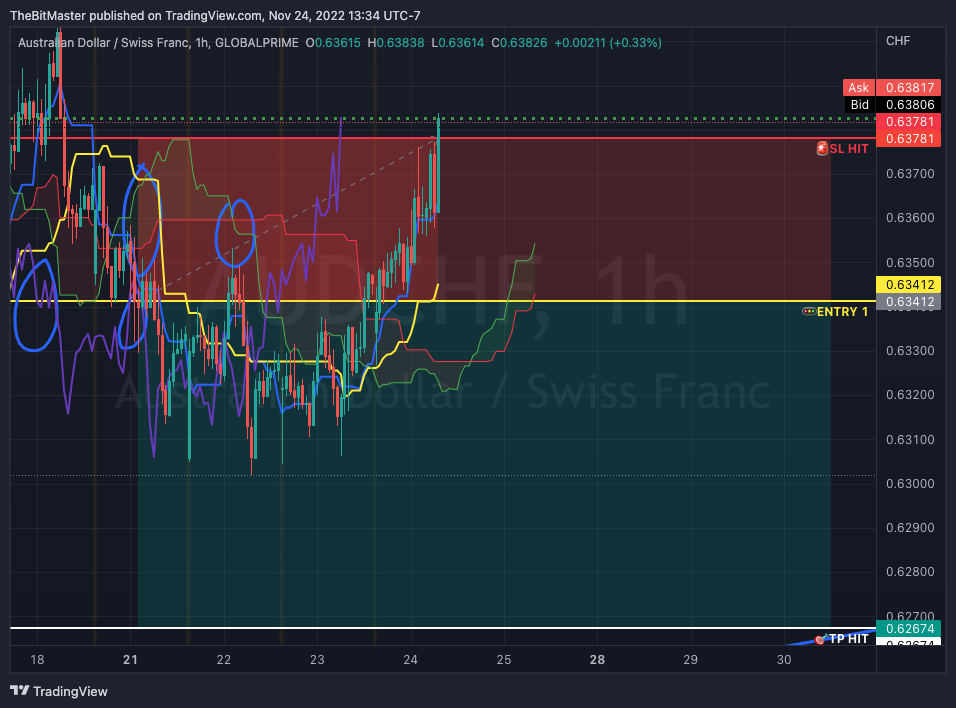Click date 28 on time axis
This screenshot has width=956, height=708.
click(598, 660)
